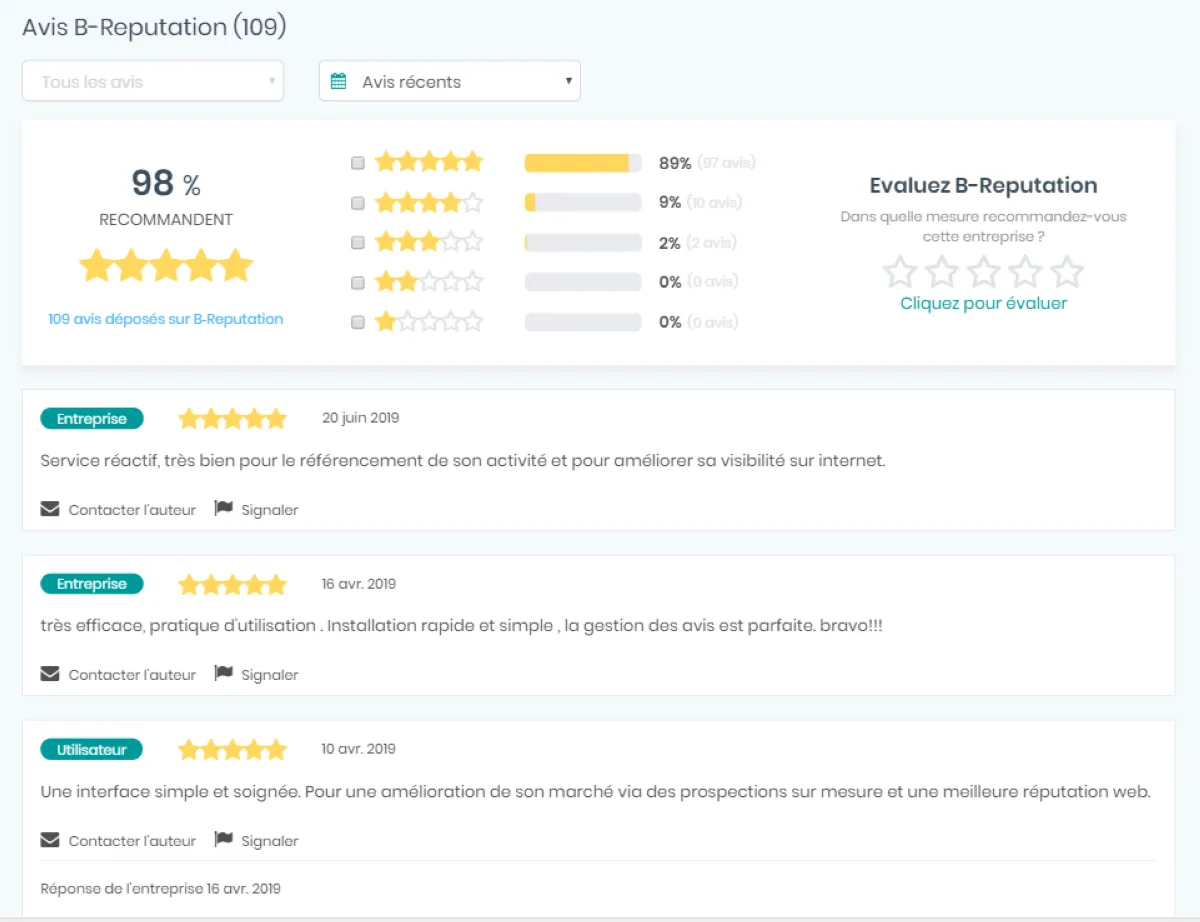The height and width of the screenshot is (922, 1200).
Task: Rate B-Reputation four stars
Action: point(1026,271)
